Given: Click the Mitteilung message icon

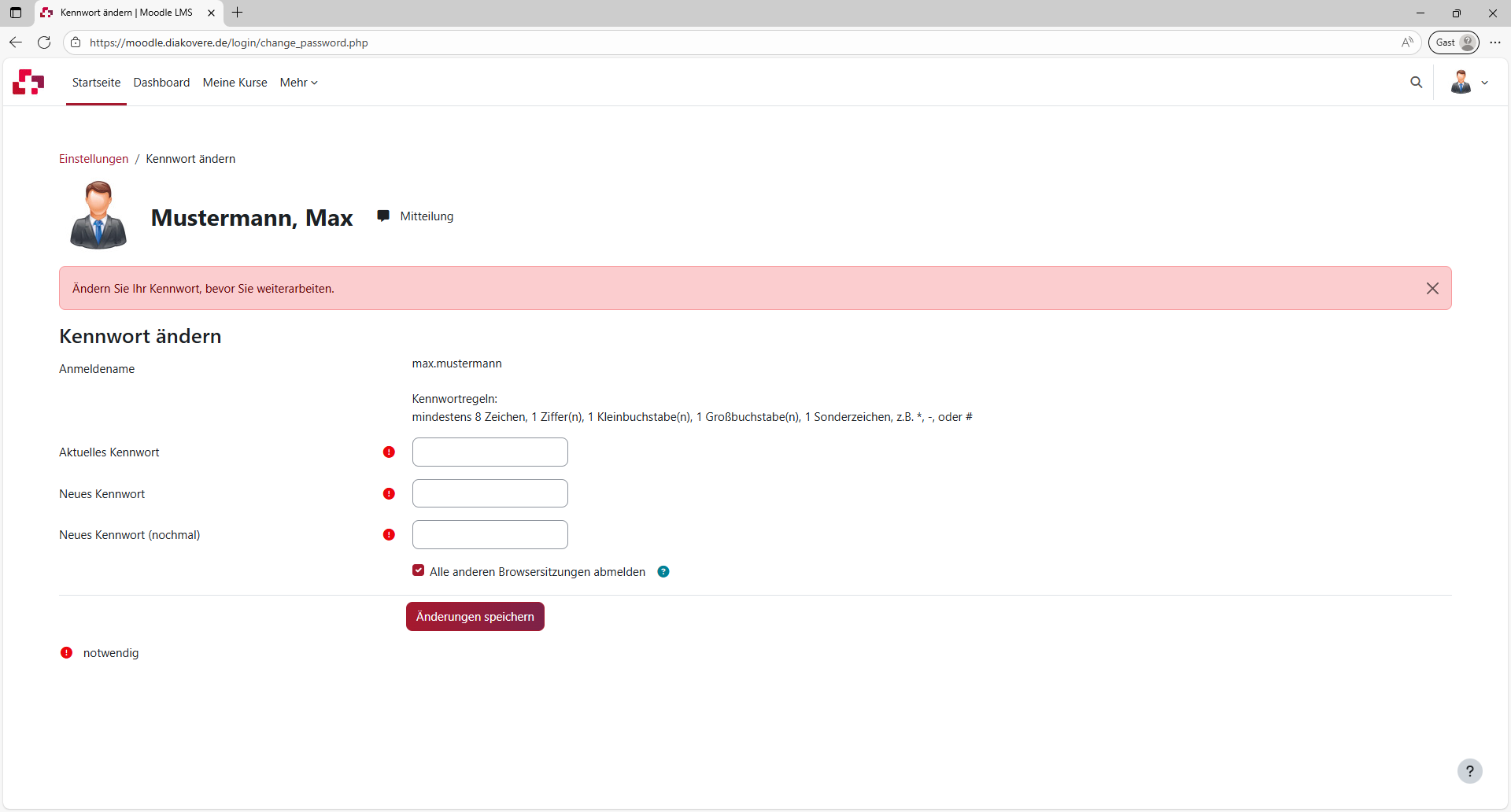Looking at the screenshot, I should tap(383, 216).
